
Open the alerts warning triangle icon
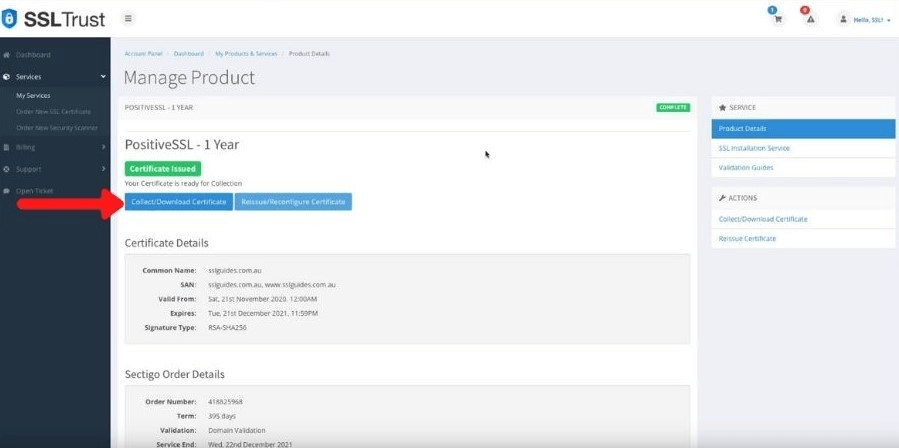(810, 19)
